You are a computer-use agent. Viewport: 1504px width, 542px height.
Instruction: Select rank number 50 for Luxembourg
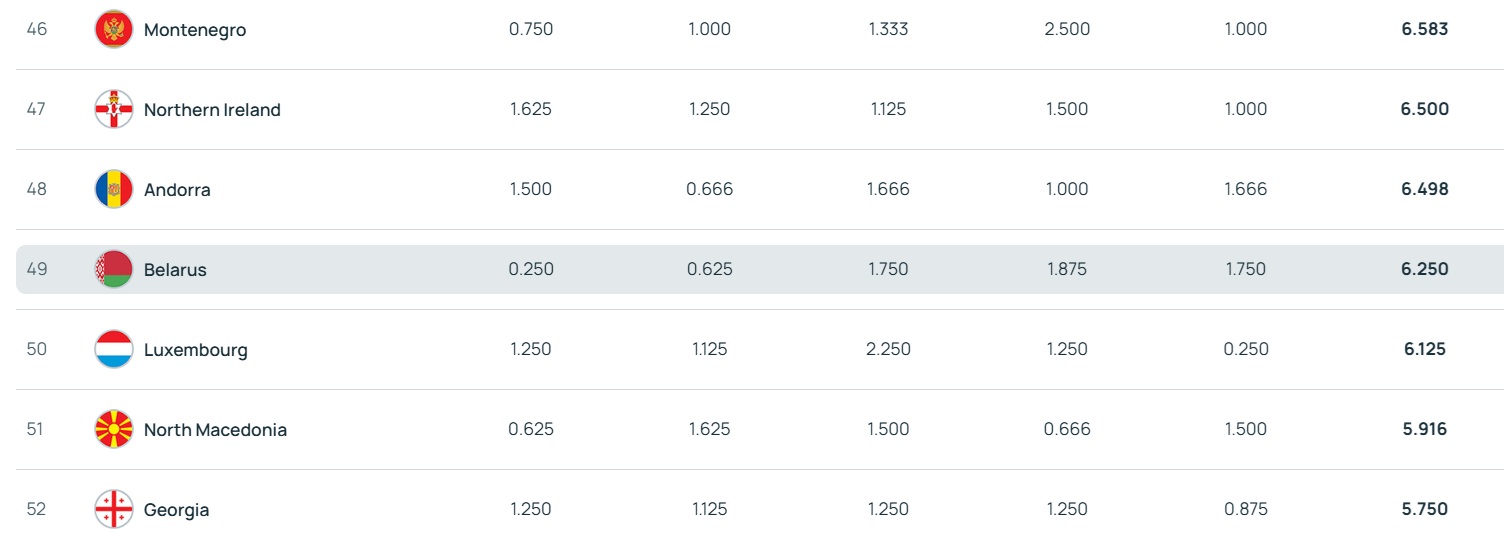(37, 349)
